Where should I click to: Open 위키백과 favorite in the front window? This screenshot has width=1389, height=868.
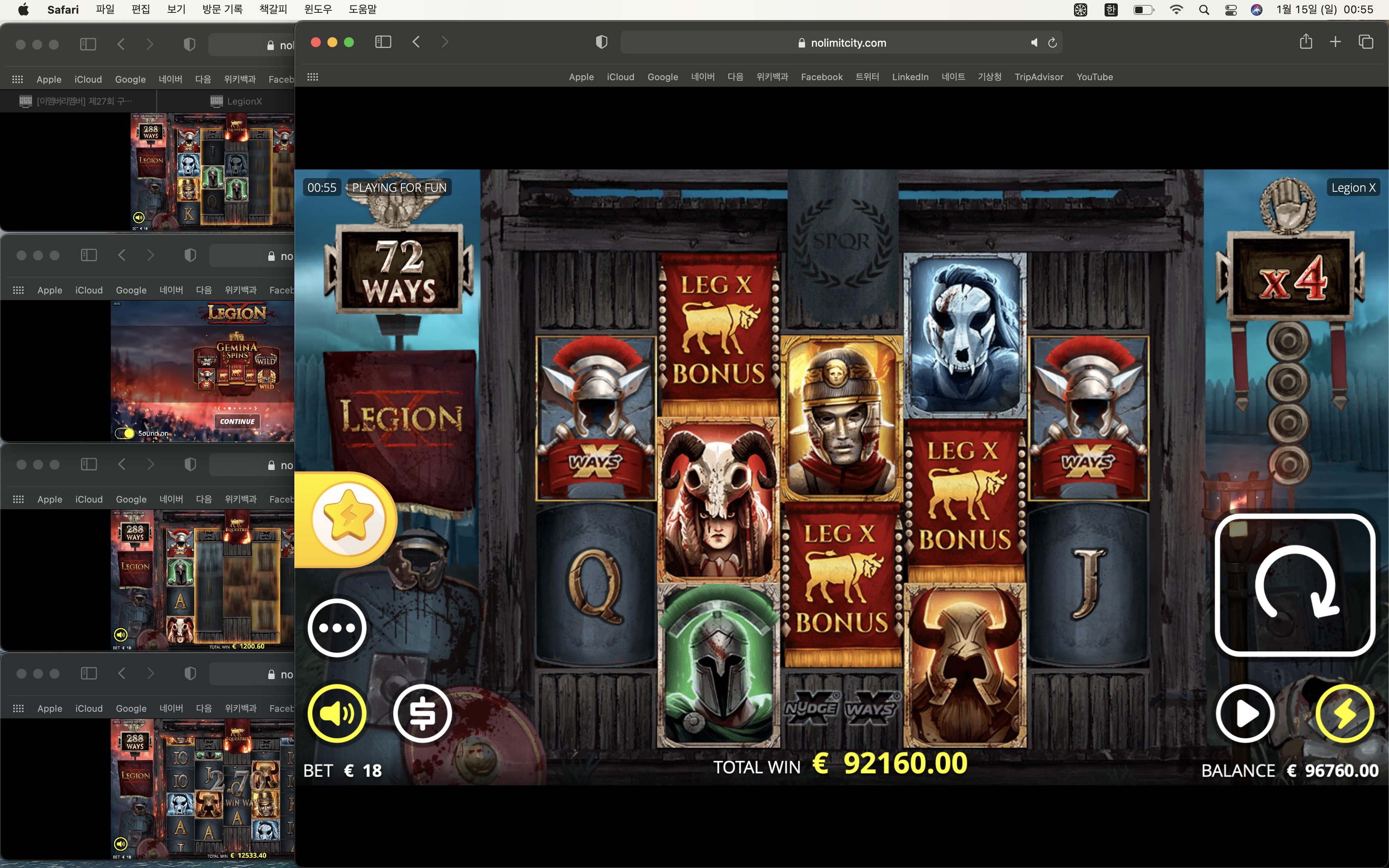[x=772, y=77]
